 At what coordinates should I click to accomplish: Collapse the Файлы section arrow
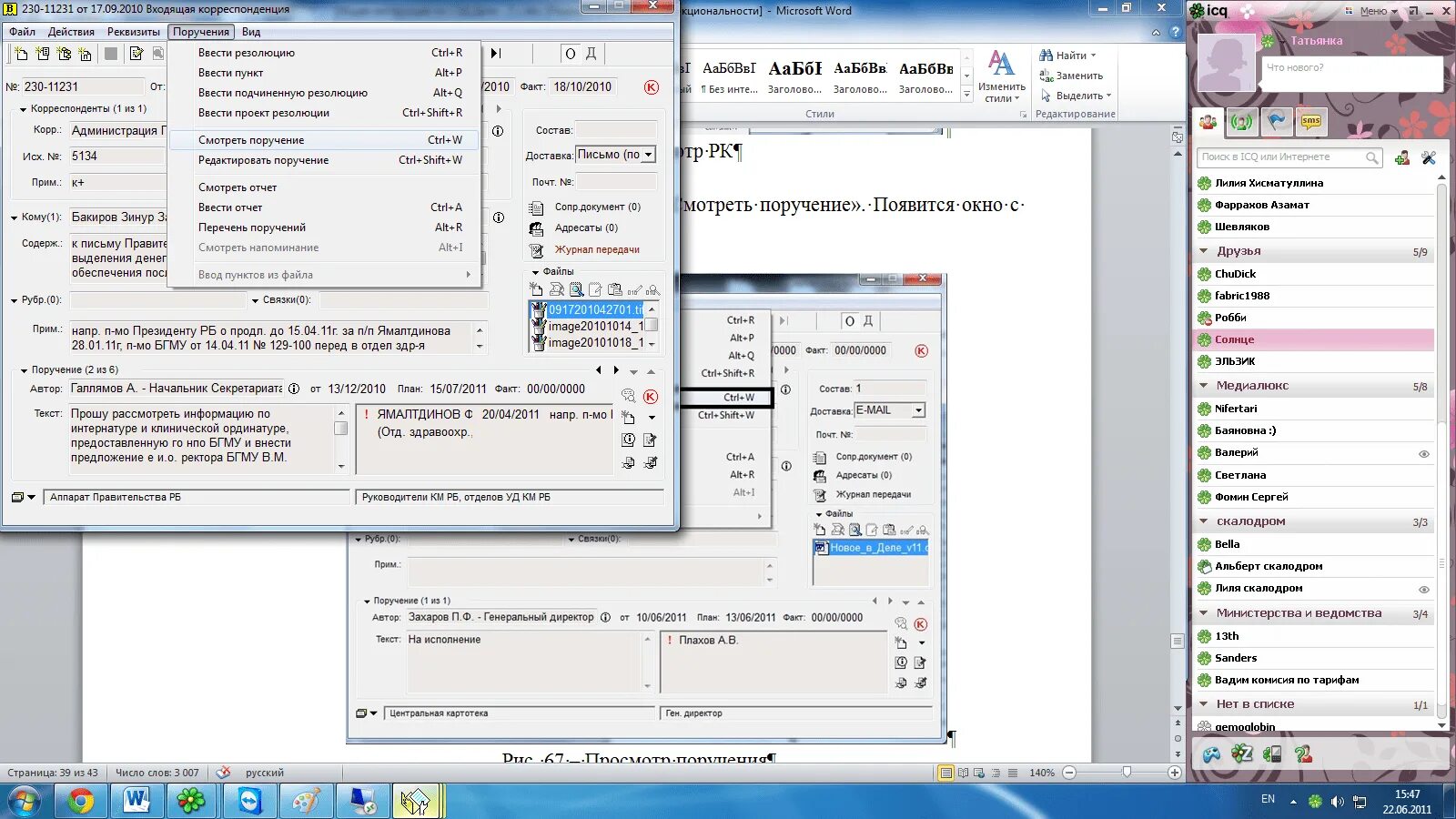point(536,272)
